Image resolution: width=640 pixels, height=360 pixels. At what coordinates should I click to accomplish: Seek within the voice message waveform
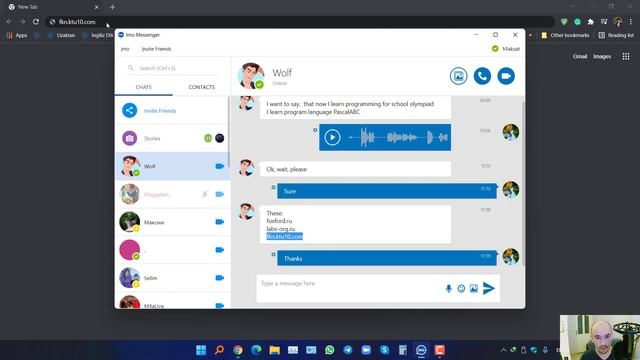pos(398,138)
